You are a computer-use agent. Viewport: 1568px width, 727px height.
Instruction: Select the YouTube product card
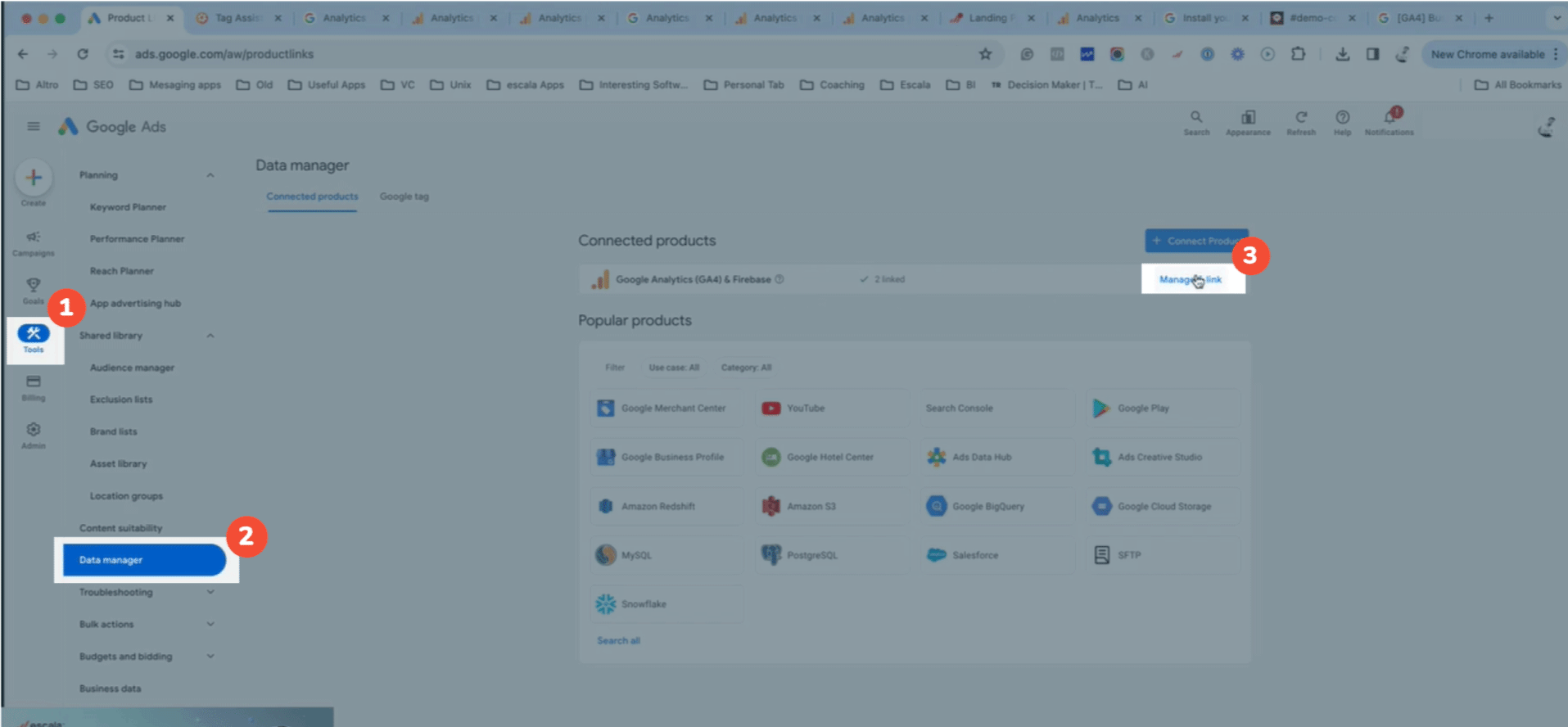coord(832,408)
